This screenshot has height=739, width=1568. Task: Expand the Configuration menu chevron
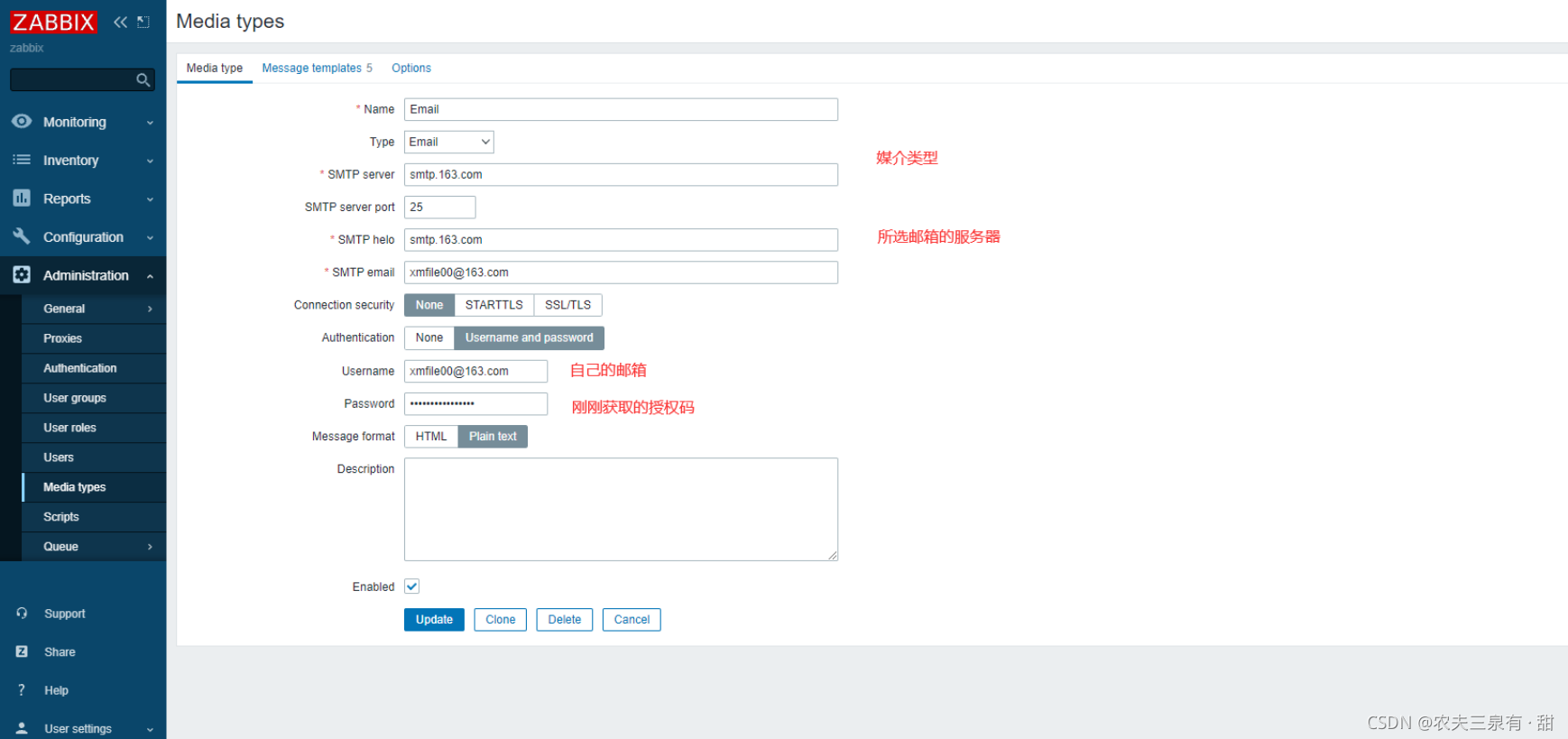tap(150, 238)
